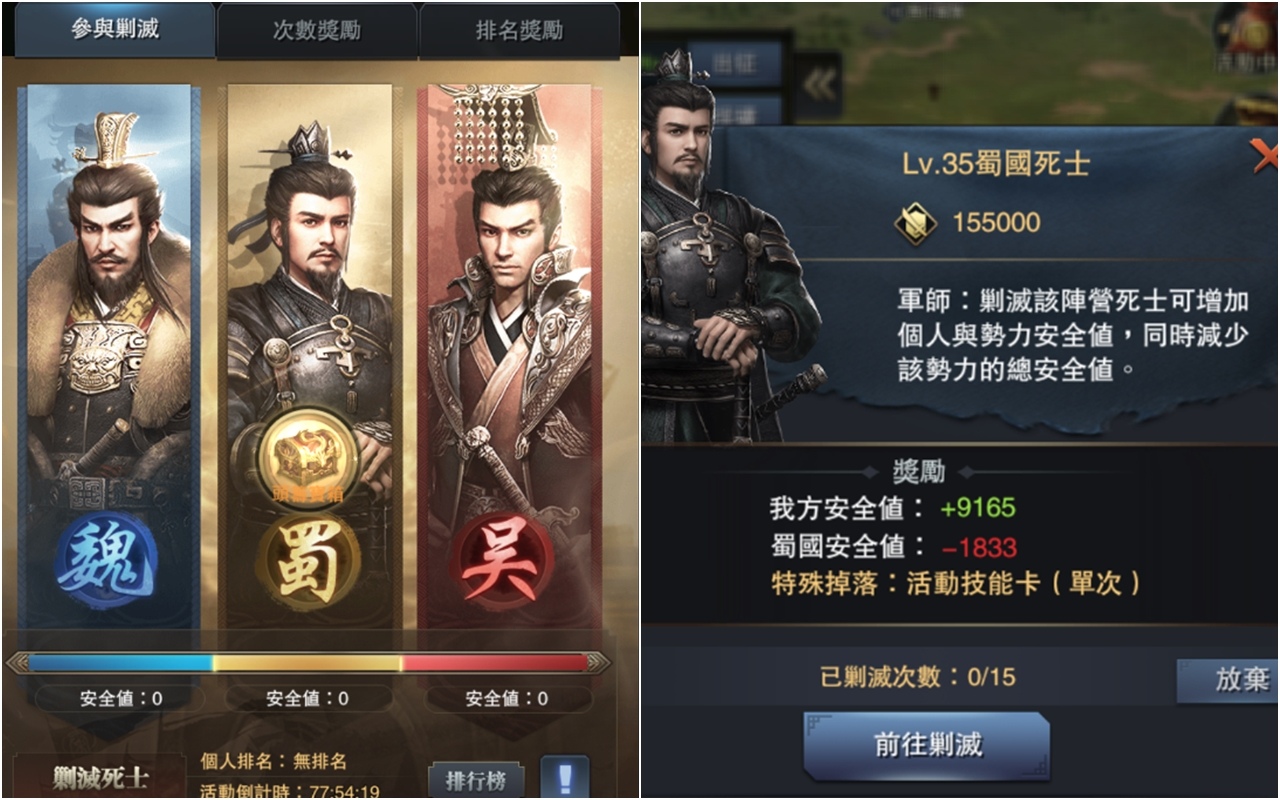Switch to the 參與剿滅 tab
Image resolution: width=1280 pixels, height=800 pixels.
tap(114, 30)
